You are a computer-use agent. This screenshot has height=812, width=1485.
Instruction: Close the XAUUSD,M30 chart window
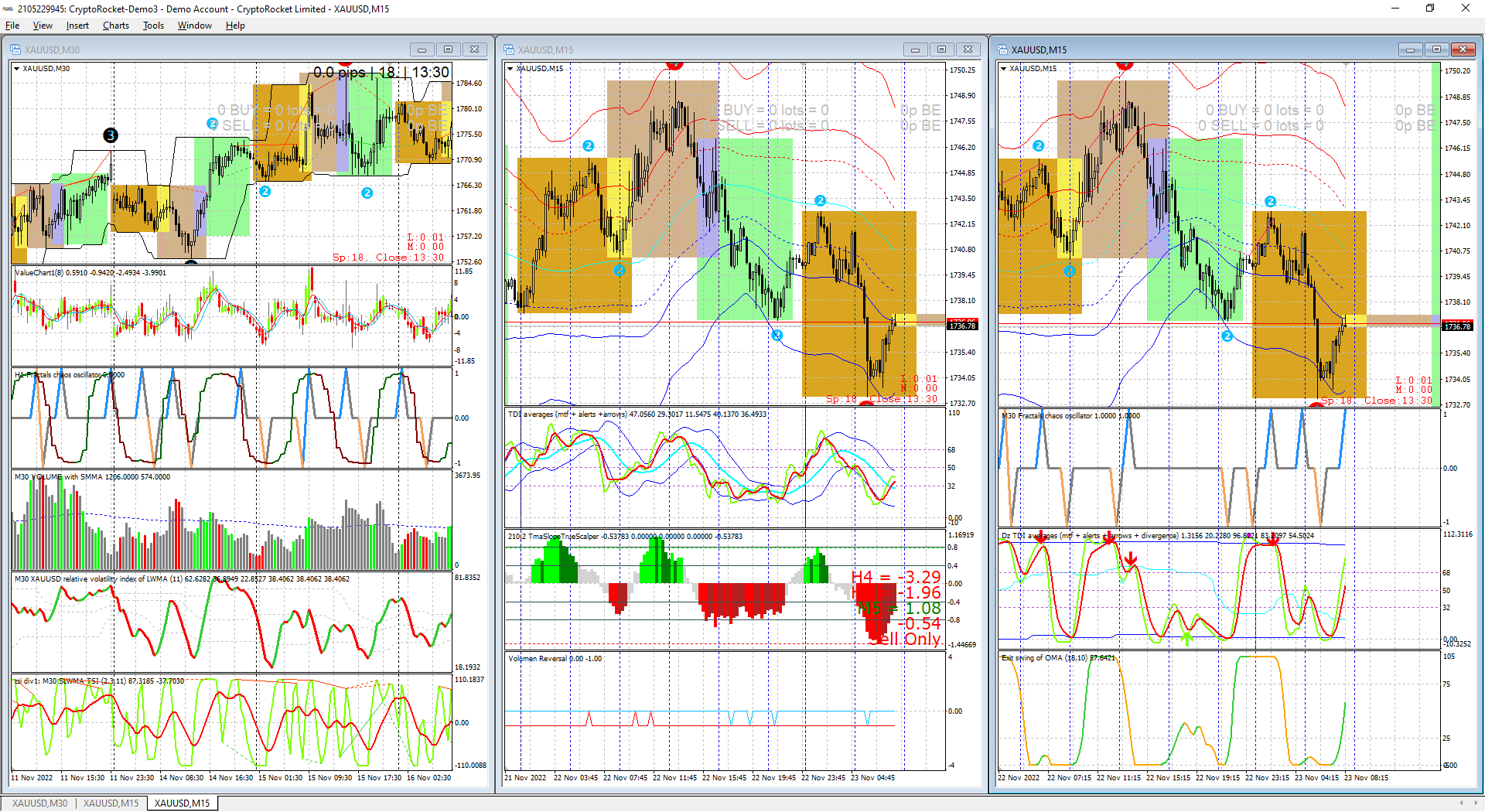[x=474, y=49]
